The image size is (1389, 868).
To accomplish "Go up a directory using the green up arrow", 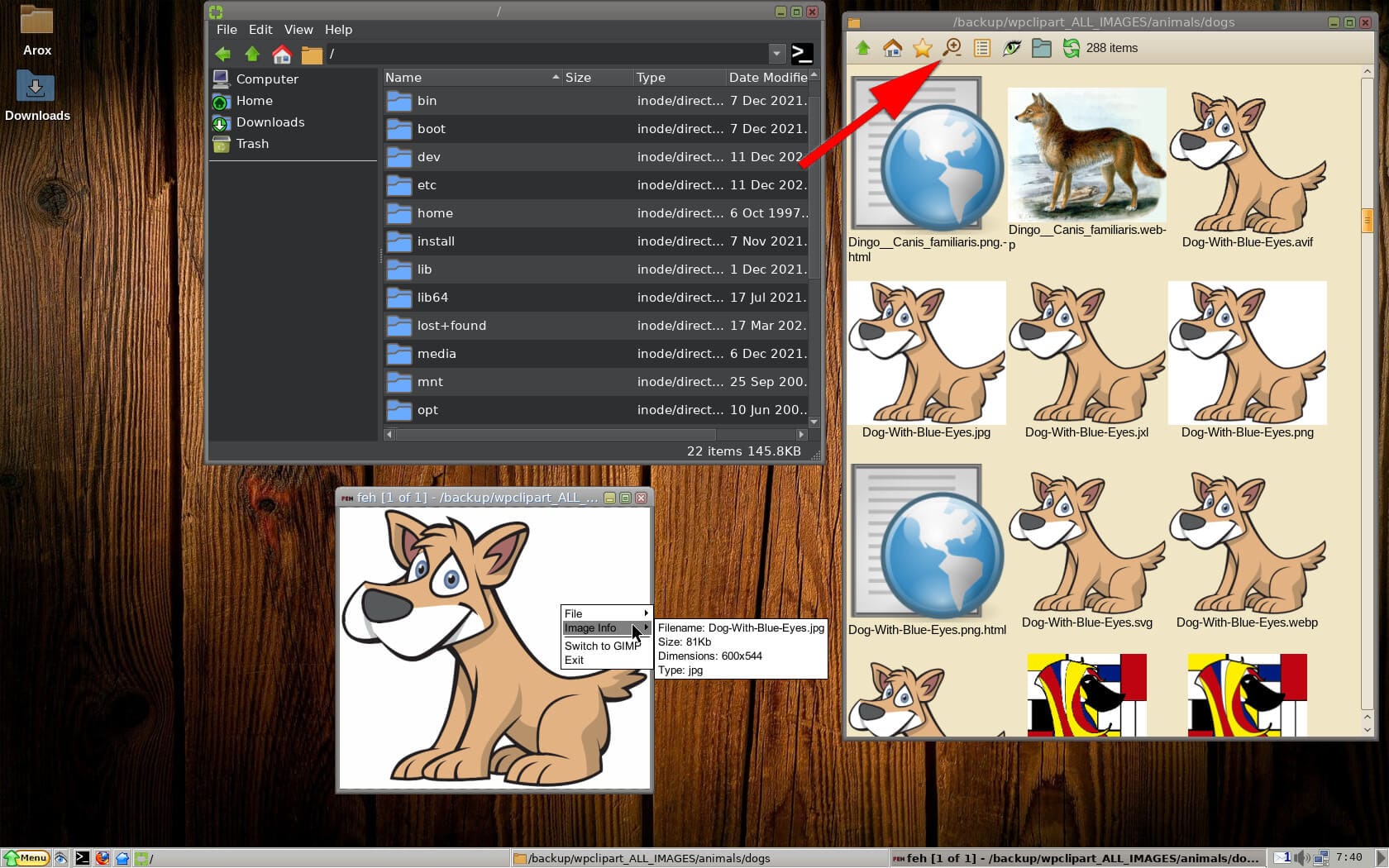I will (862, 48).
